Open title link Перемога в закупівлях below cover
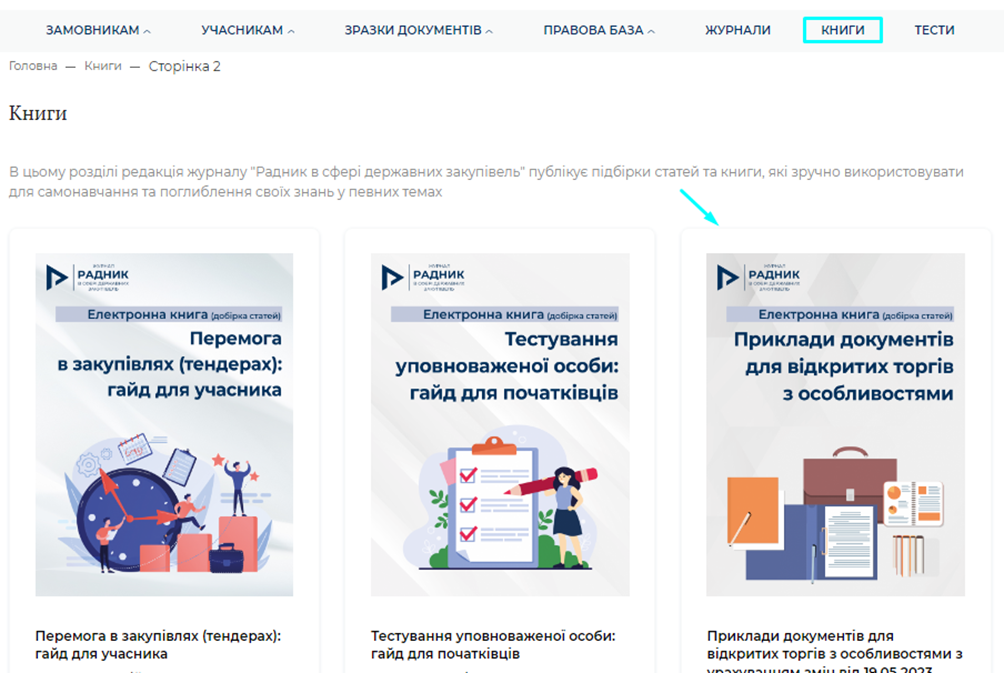 tap(158, 644)
